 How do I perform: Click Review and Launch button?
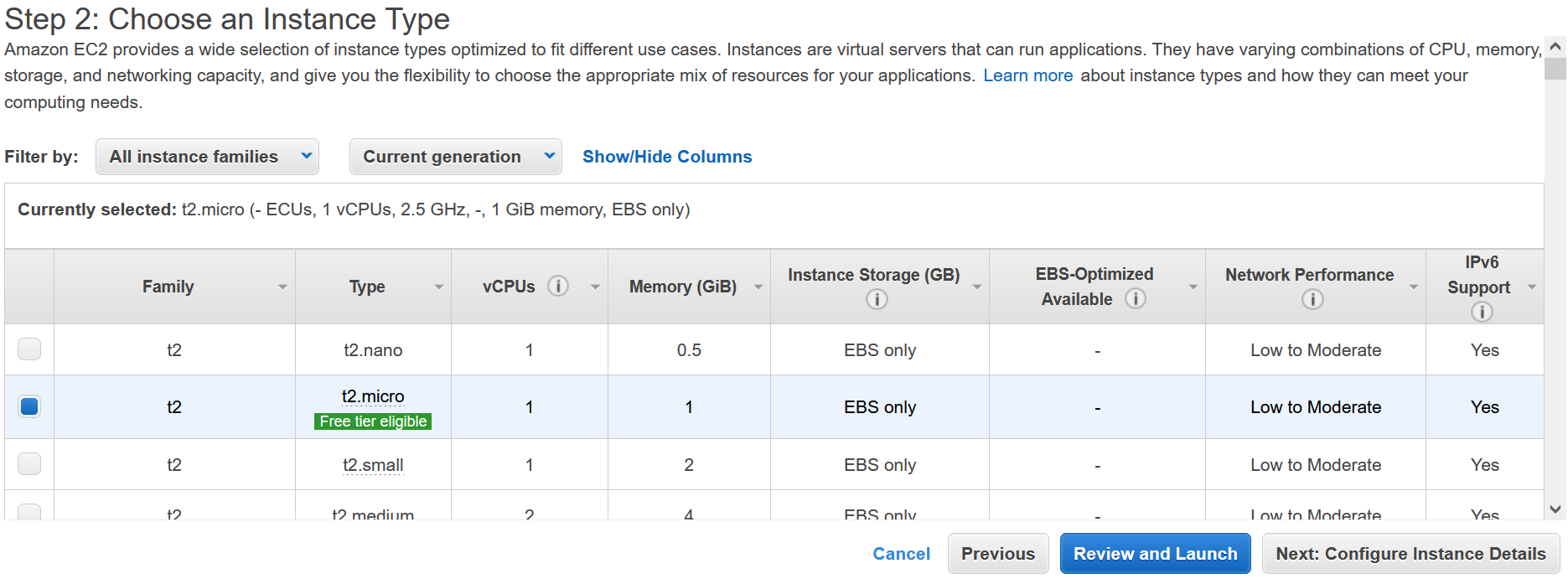pyautogui.click(x=1155, y=554)
